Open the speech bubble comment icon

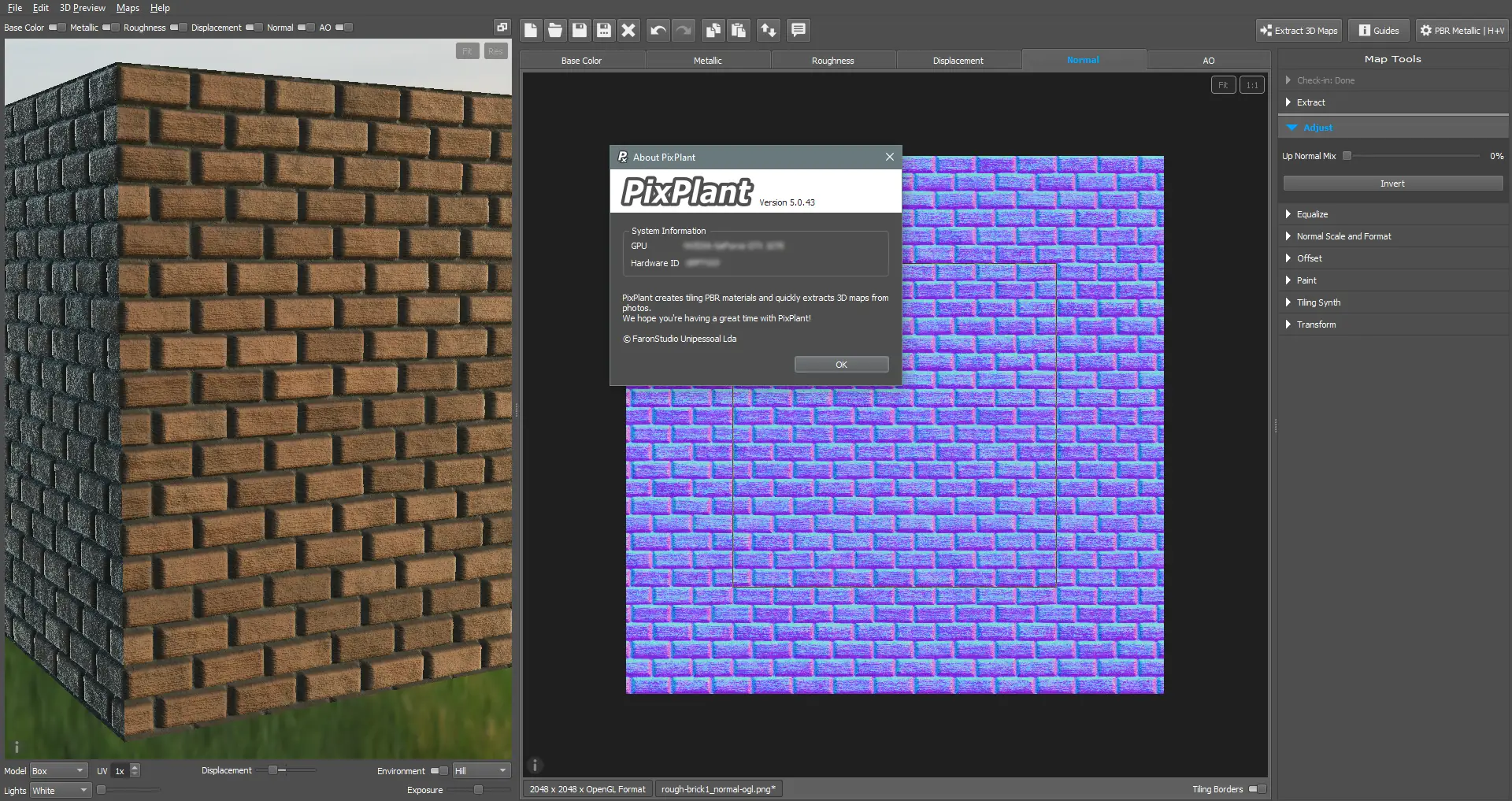click(x=799, y=30)
